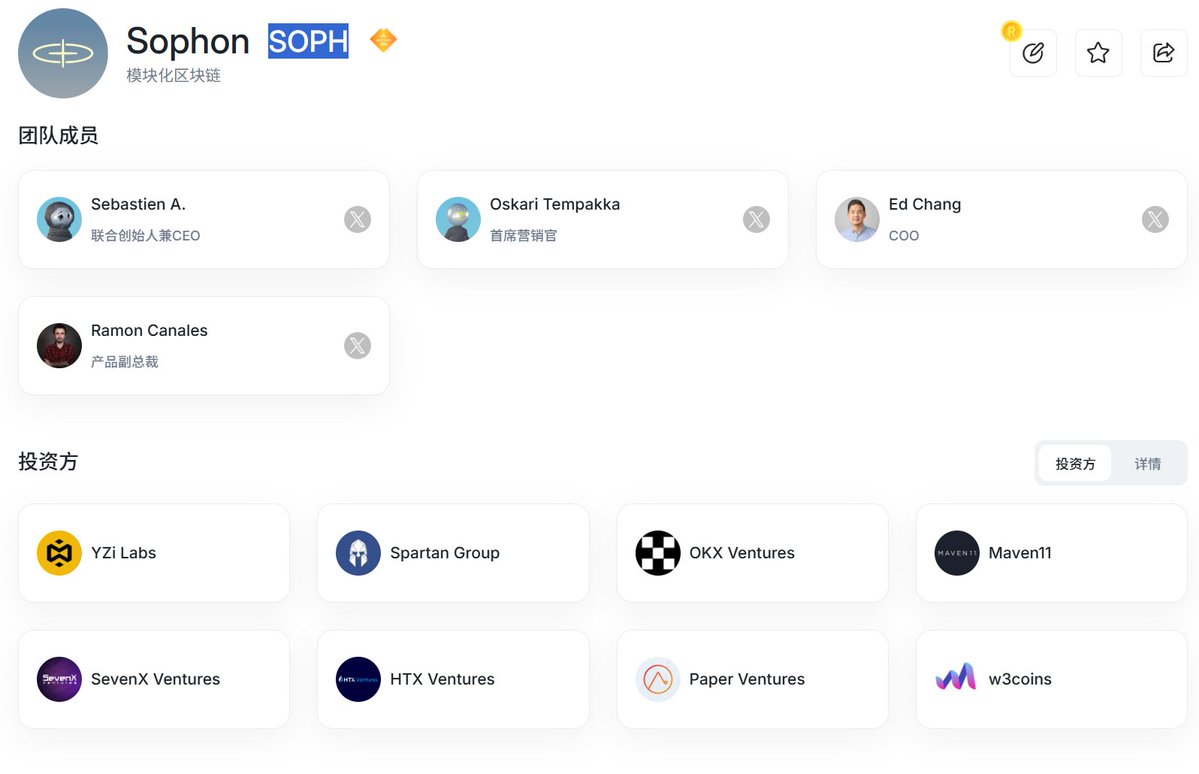The width and height of the screenshot is (1199, 774).
Task: Click the Paper Ventures logo
Action: coord(658,679)
